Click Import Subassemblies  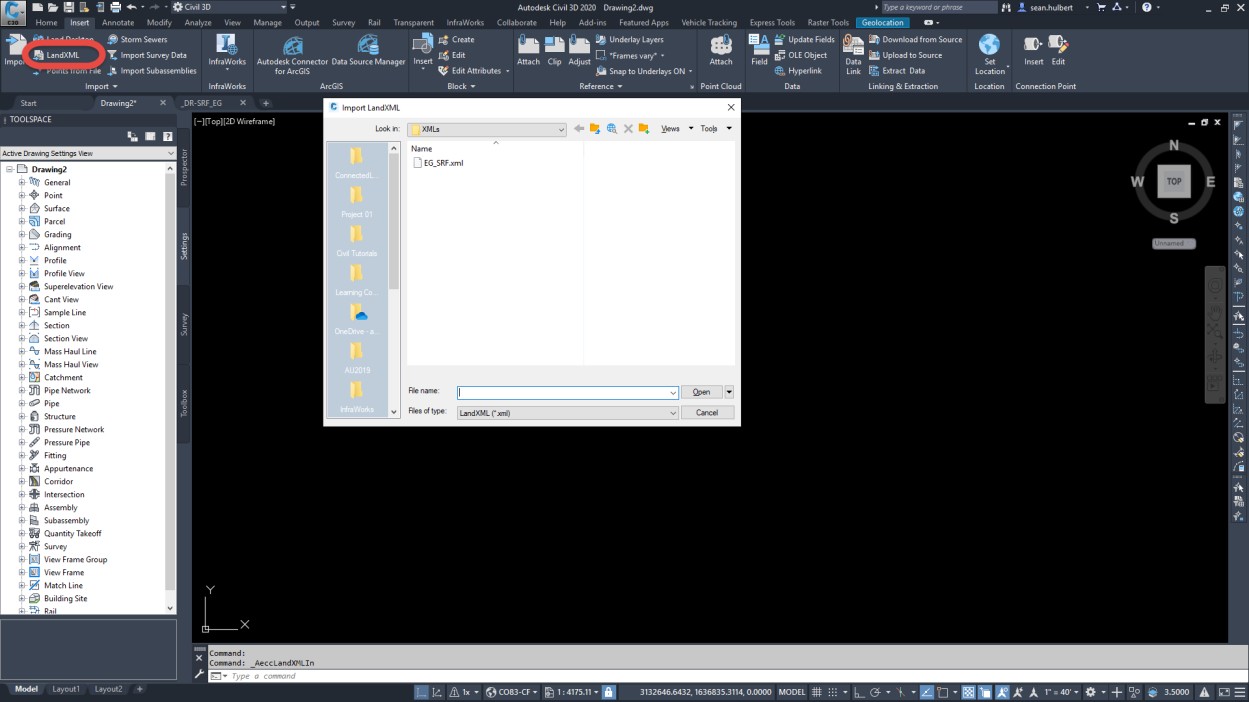tap(152, 71)
